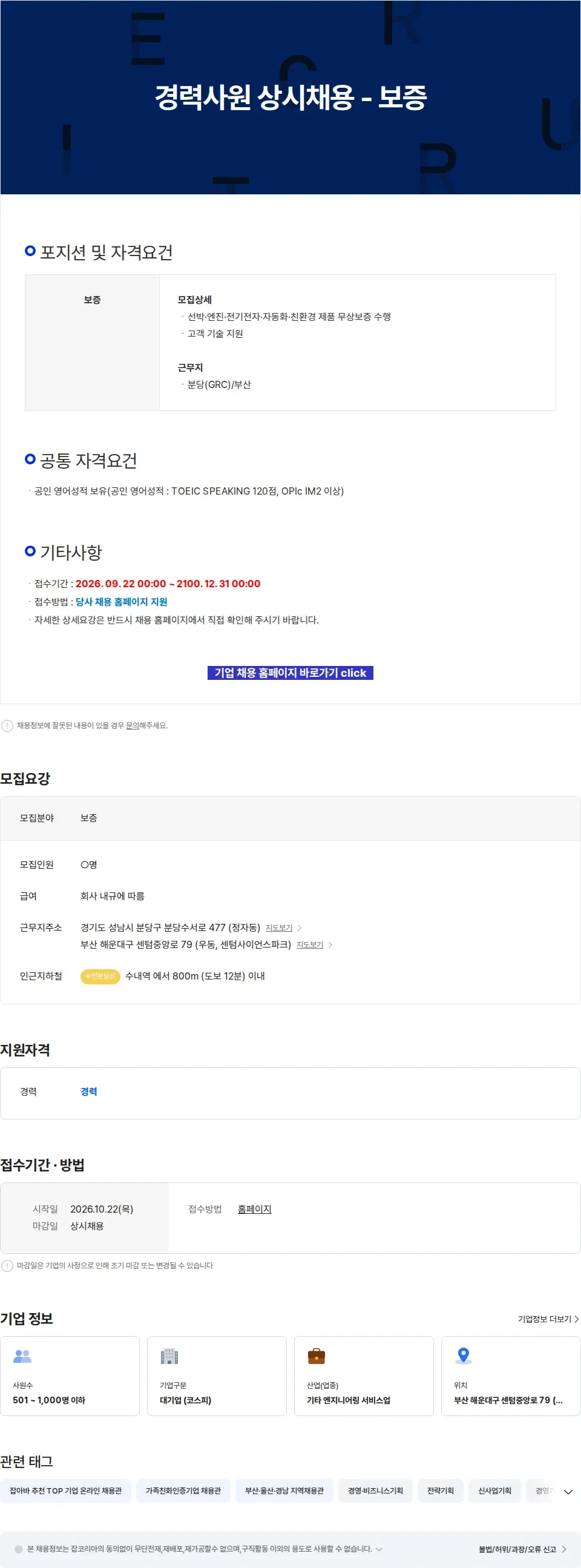Viewport: 581px width, 1568px height.
Task: Click 기업 채용 홈페이지 바로가기 button
Action: pyautogui.click(x=290, y=673)
